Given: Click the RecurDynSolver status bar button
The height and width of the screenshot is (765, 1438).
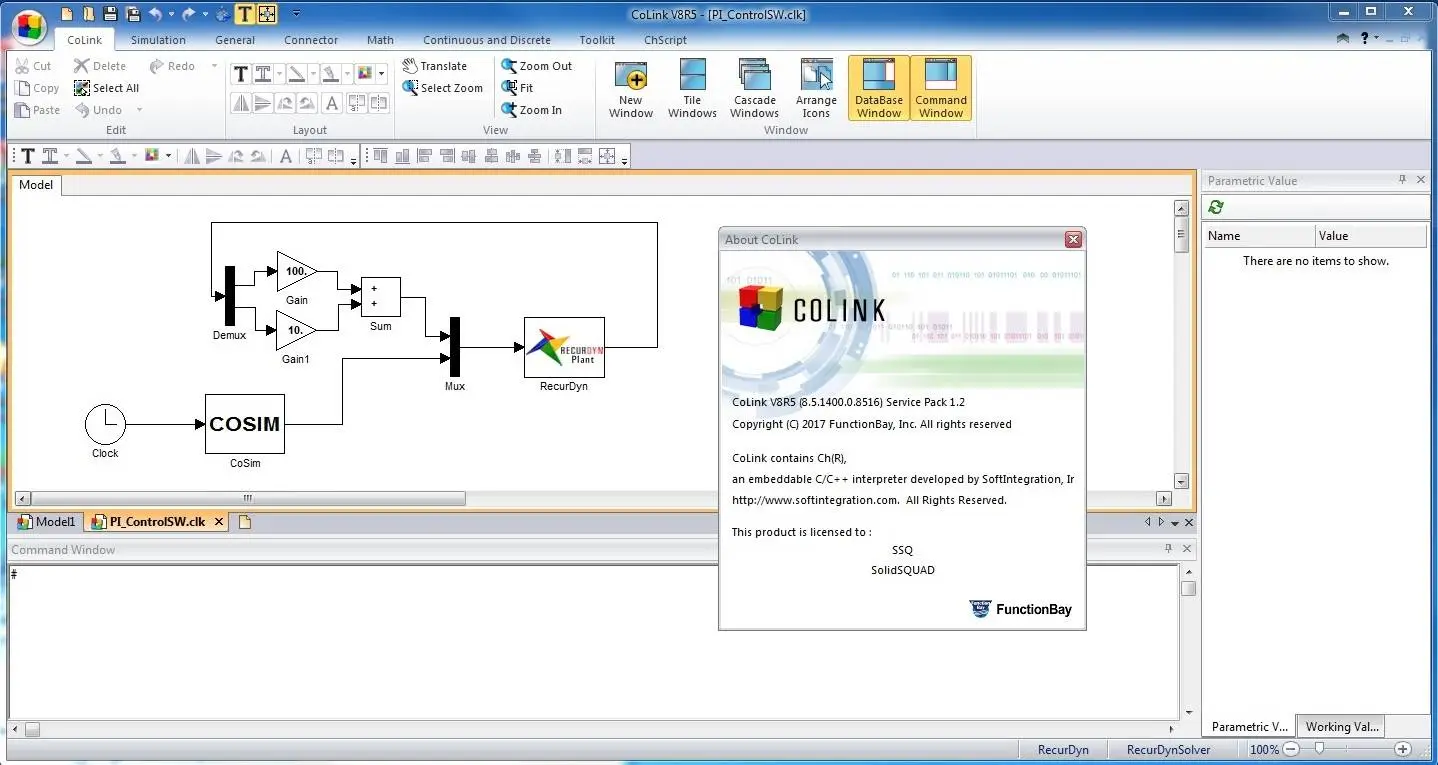Looking at the screenshot, I should tap(1168, 749).
